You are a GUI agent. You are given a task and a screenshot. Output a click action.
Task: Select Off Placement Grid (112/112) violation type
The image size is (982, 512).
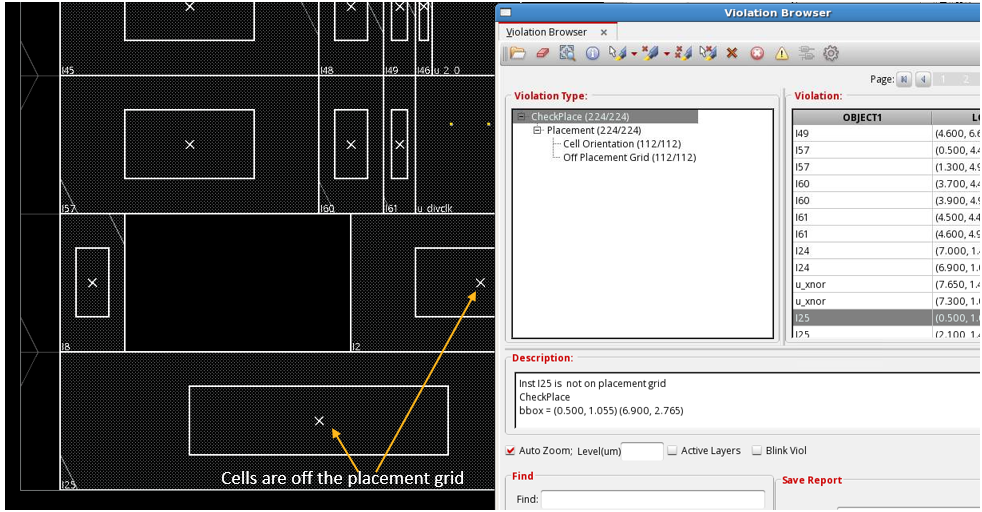[x=629, y=158]
